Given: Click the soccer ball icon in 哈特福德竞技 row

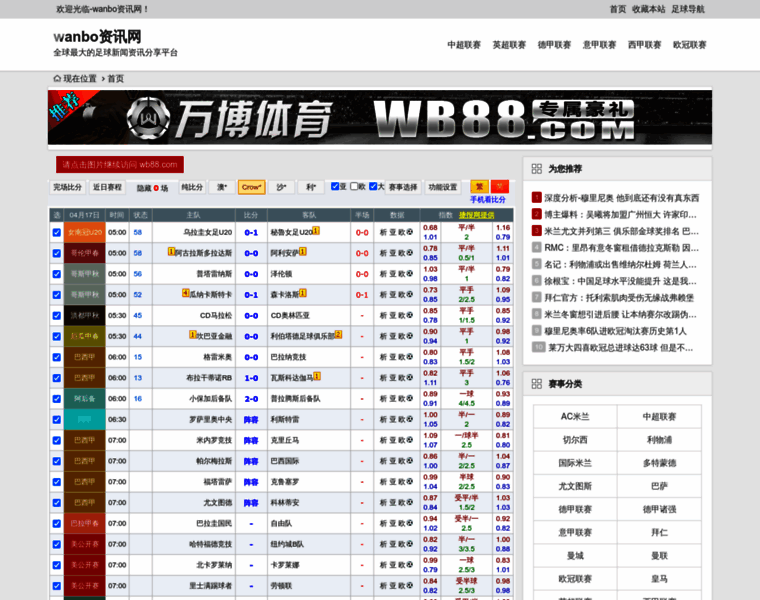Looking at the screenshot, I should click(410, 544).
